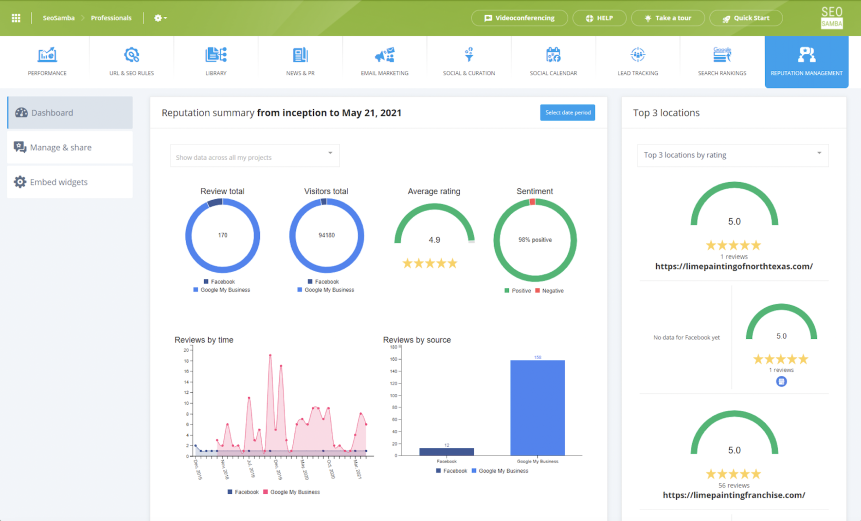
Task: Open the Performance module icon
Action: (47, 55)
